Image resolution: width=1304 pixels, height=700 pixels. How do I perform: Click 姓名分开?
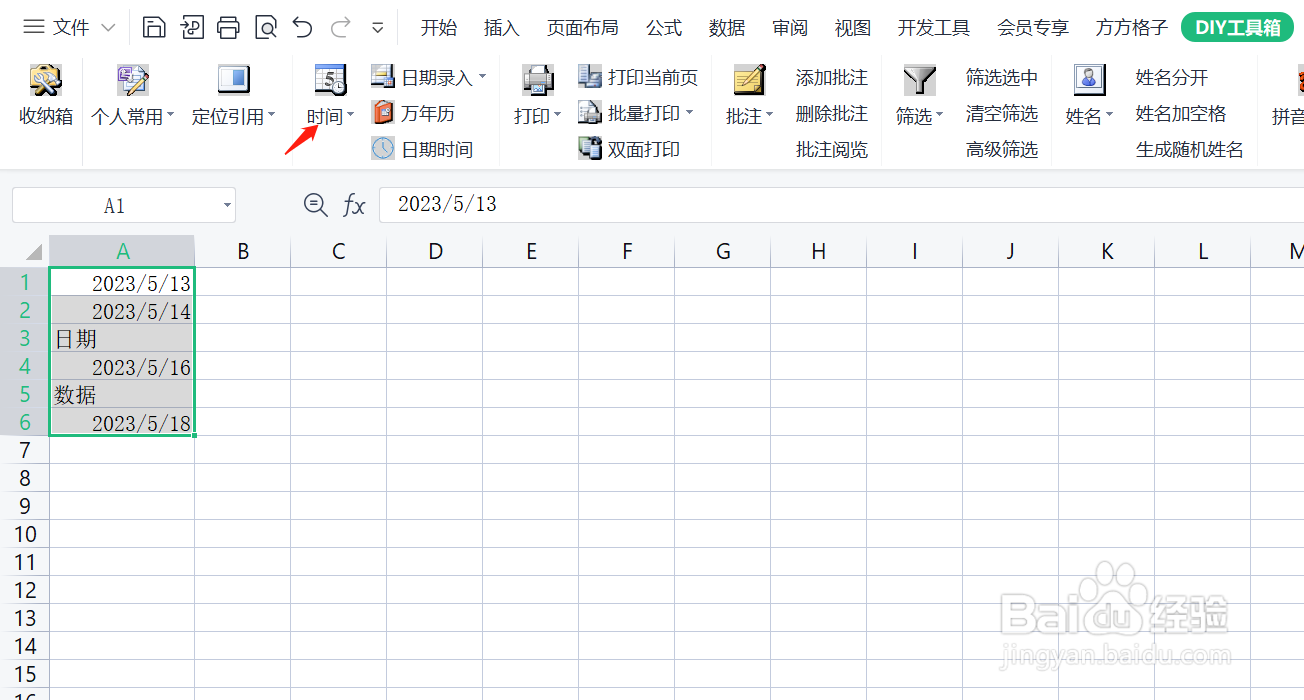click(x=1172, y=77)
